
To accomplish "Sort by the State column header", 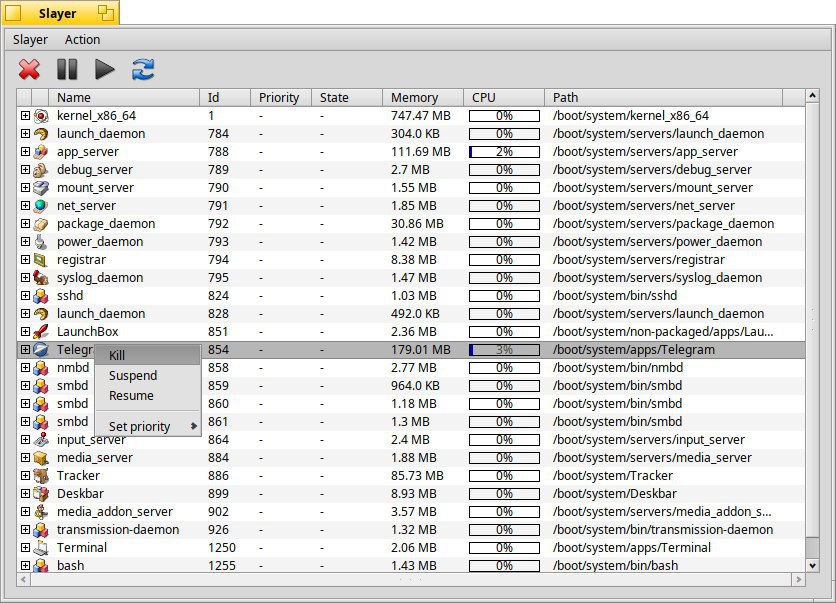I will (x=347, y=98).
